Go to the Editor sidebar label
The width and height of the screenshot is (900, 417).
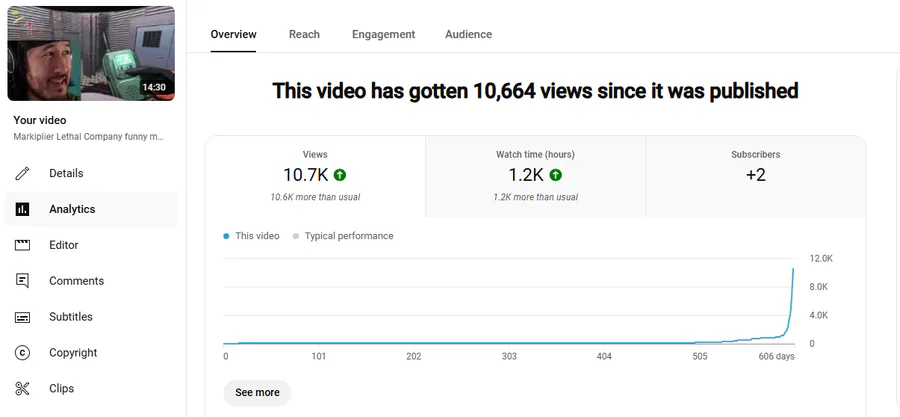click(64, 245)
